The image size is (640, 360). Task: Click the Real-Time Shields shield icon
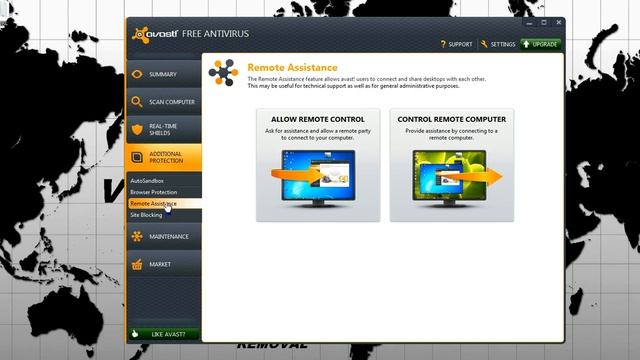coord(137,129)
